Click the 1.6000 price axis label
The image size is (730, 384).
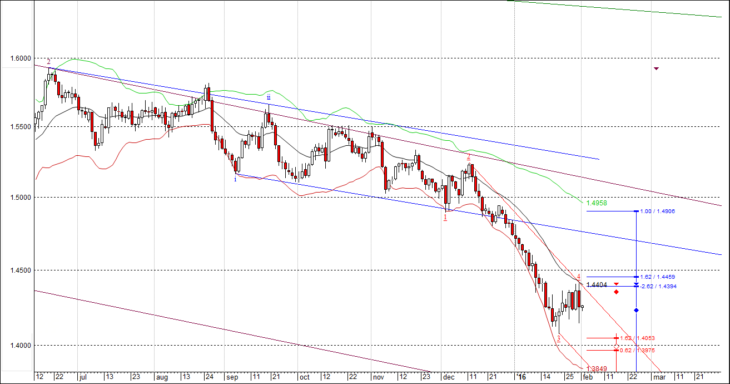click(x=20, y=58)
